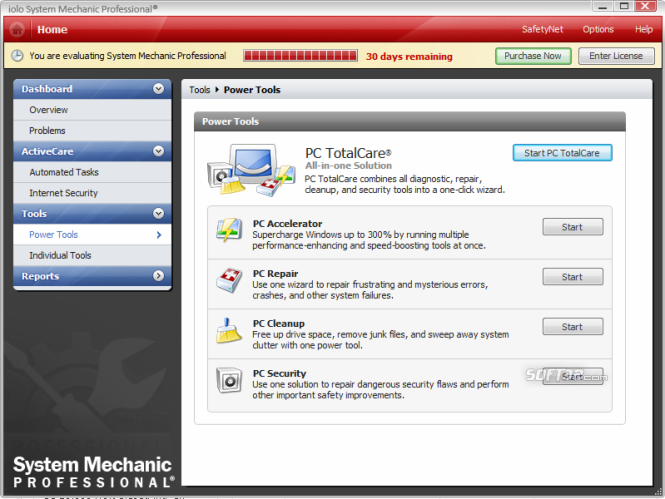Click the Home icon in the red header
This screenshot has height=499, width=665.
click(x=17, y=29)
